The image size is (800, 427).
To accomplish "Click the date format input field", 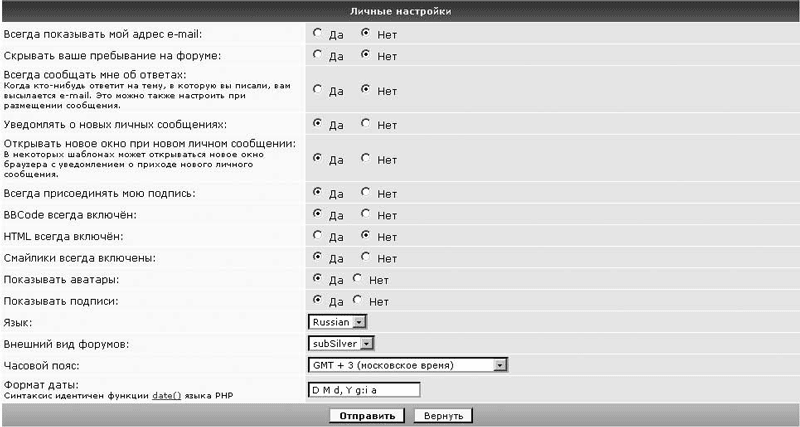I will (x=364, y=390).
